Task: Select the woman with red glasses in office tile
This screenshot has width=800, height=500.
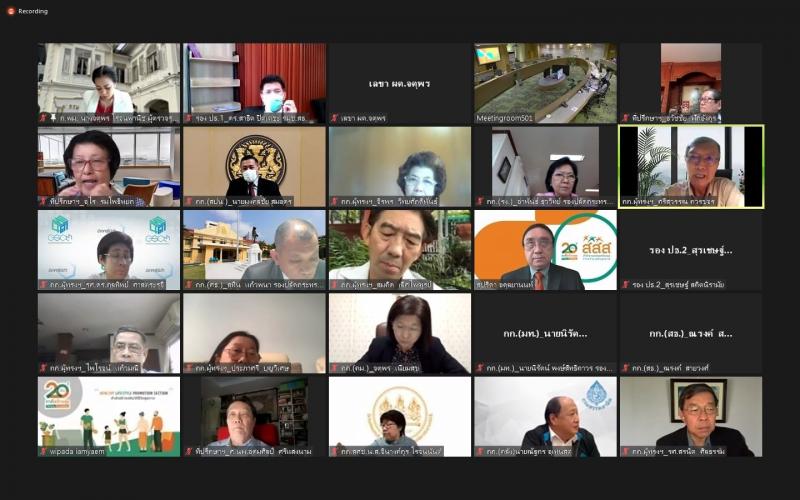Action: click(109, 167)
